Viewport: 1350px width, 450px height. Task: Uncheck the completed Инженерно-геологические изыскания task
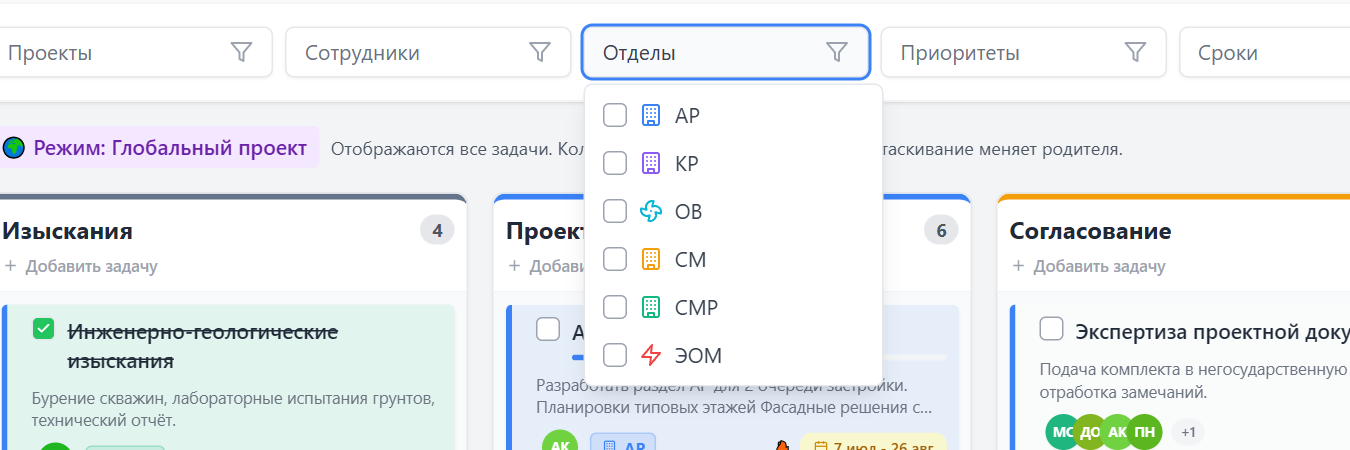(44, 329)
